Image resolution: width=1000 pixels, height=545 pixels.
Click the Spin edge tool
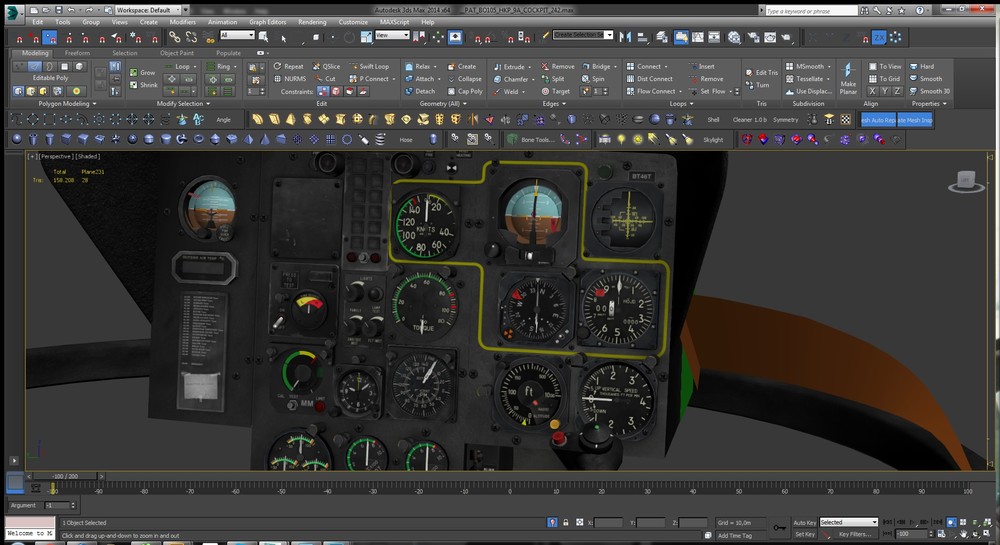point(585,79)
